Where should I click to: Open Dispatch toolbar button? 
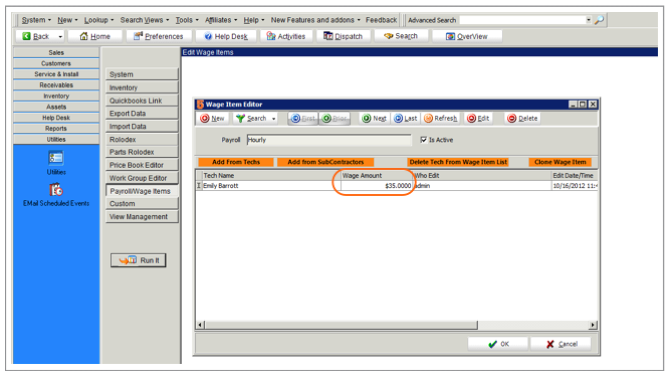pos(343,36)
